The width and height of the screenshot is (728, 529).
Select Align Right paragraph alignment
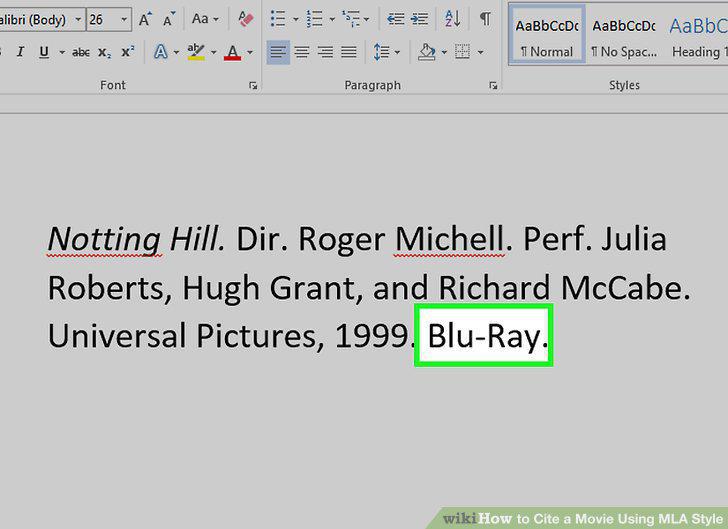point(325,52)
